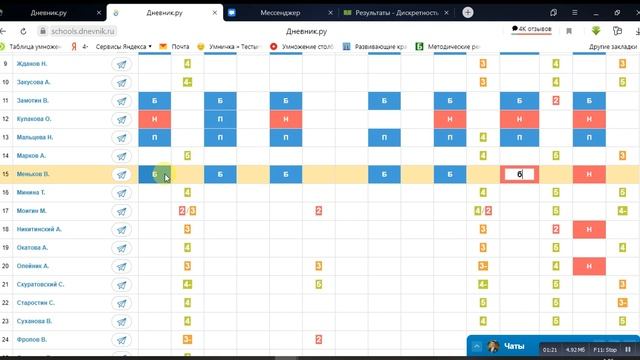Click paper-plane icon in row 19
The image size is (640, 360).
tap(122, 248)
